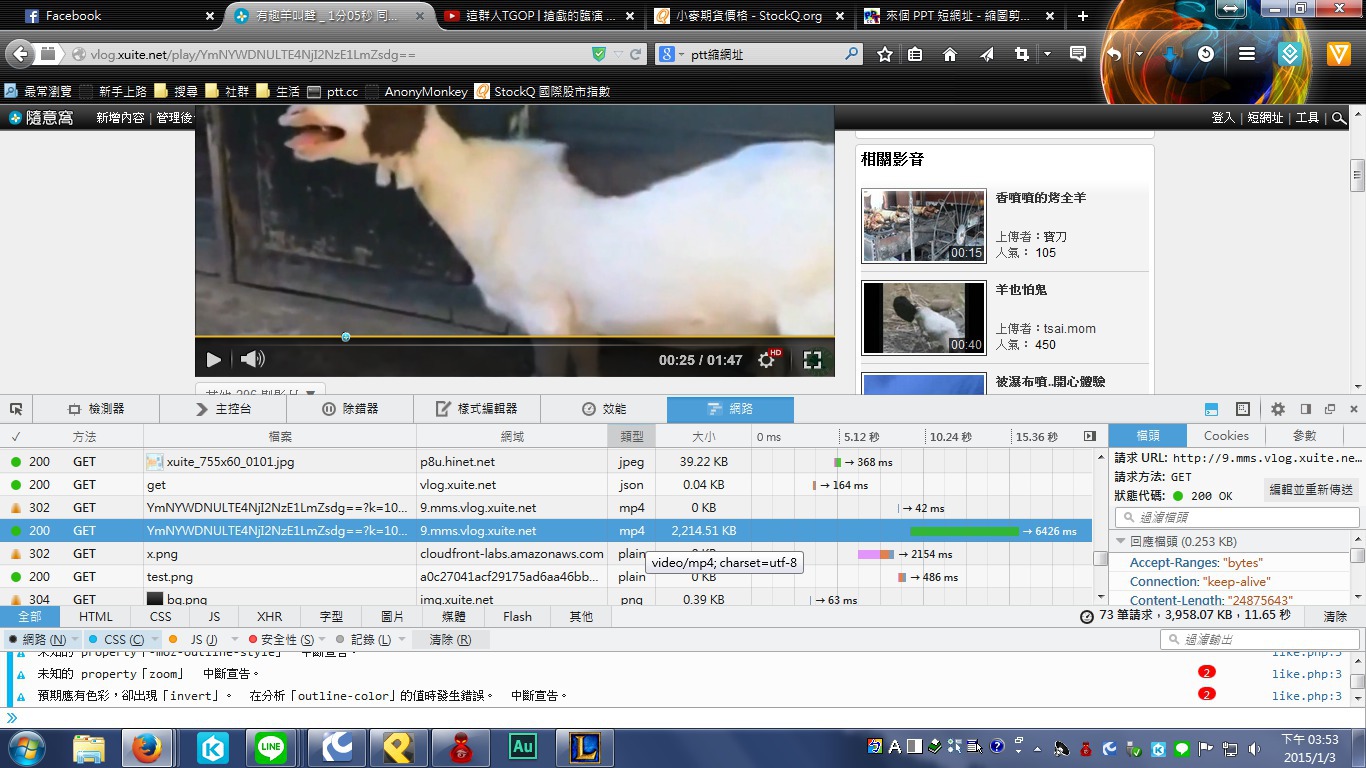
Task: Seek using the video progress bar handle
Action: [346, 337]
